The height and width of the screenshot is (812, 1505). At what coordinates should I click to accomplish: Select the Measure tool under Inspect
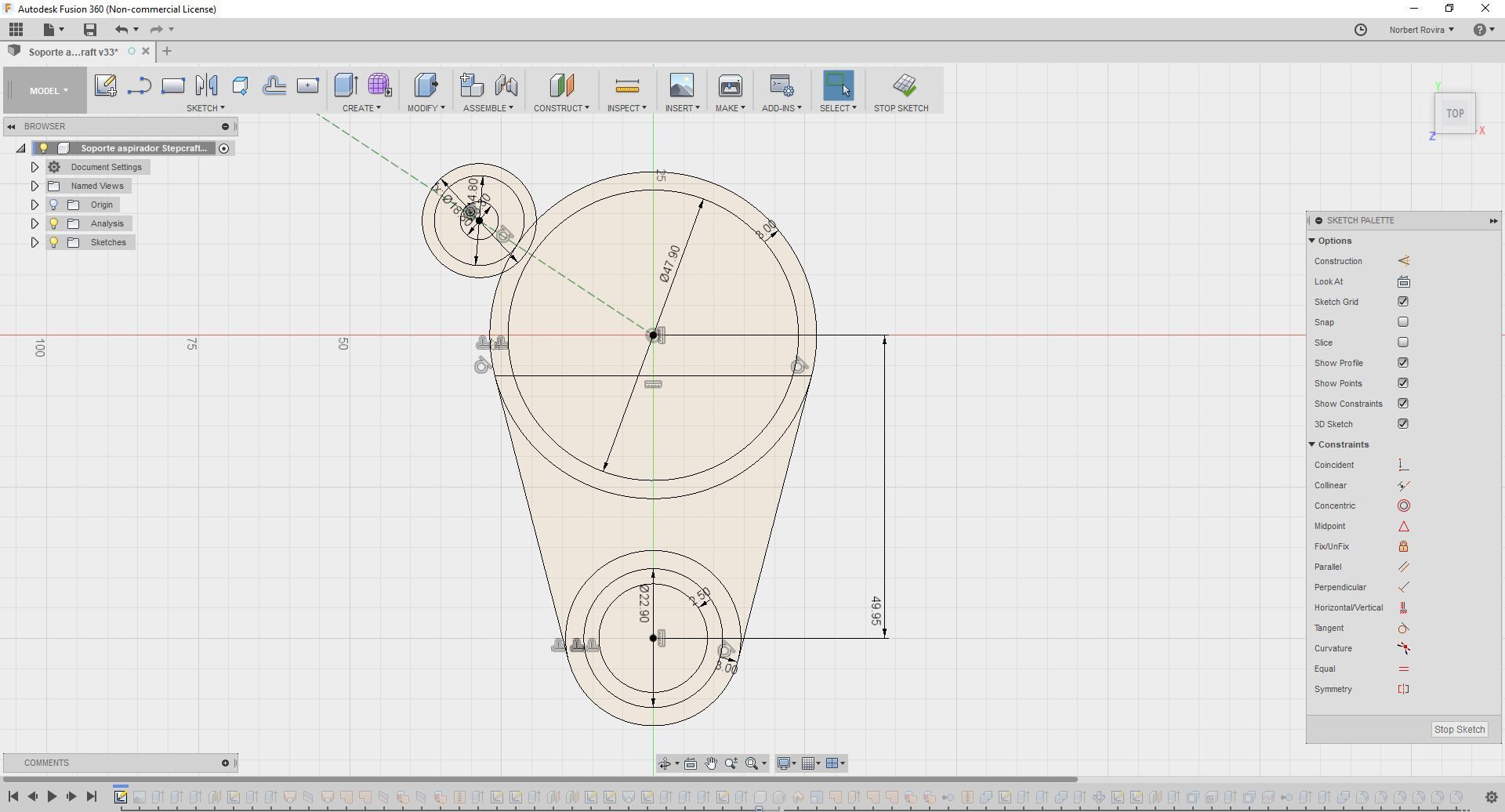point(626,85)
